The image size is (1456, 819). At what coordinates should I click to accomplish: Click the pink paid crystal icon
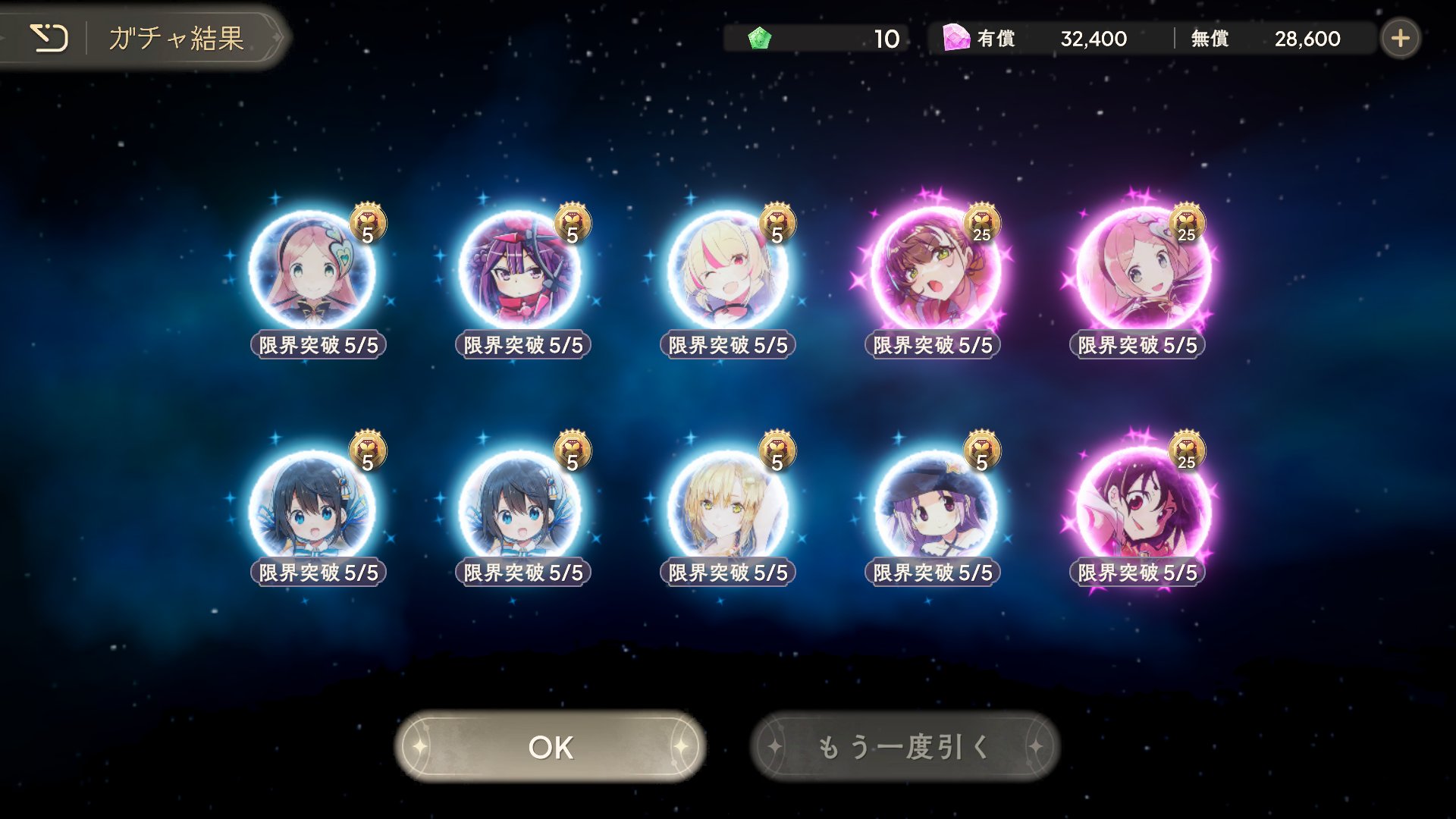pos(955,37)
